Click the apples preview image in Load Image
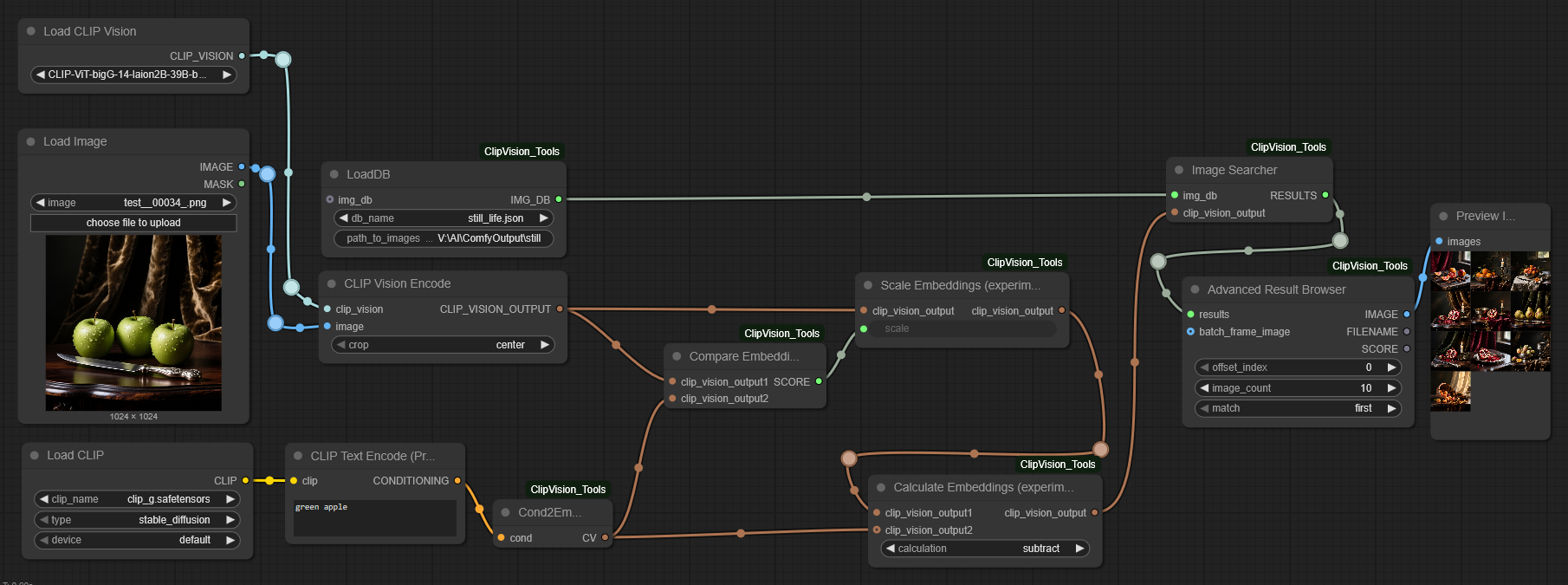The height and width of the screenshot is (585, 1568). 133,322
